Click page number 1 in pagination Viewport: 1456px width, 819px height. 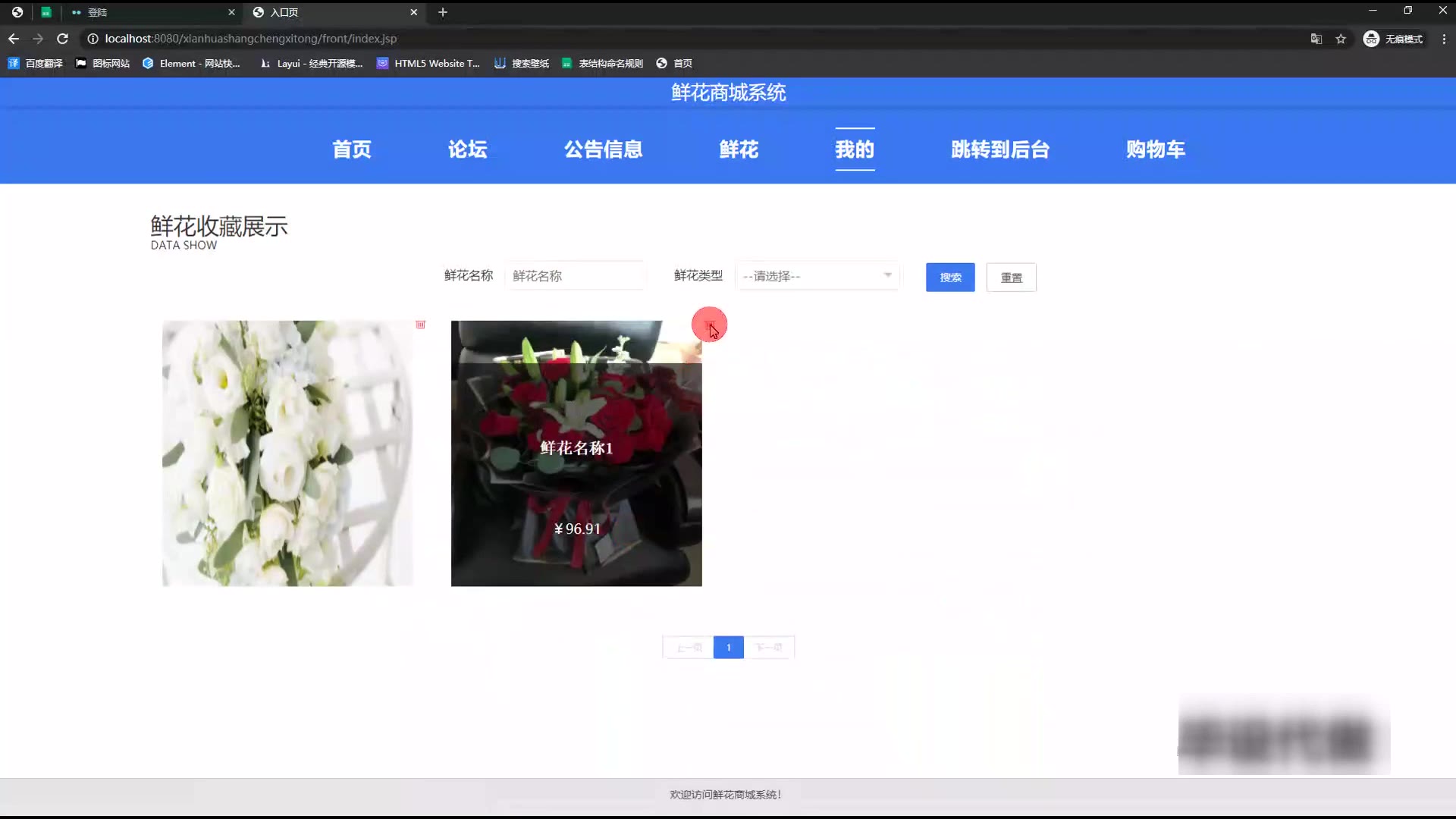[x=728, y=648]
